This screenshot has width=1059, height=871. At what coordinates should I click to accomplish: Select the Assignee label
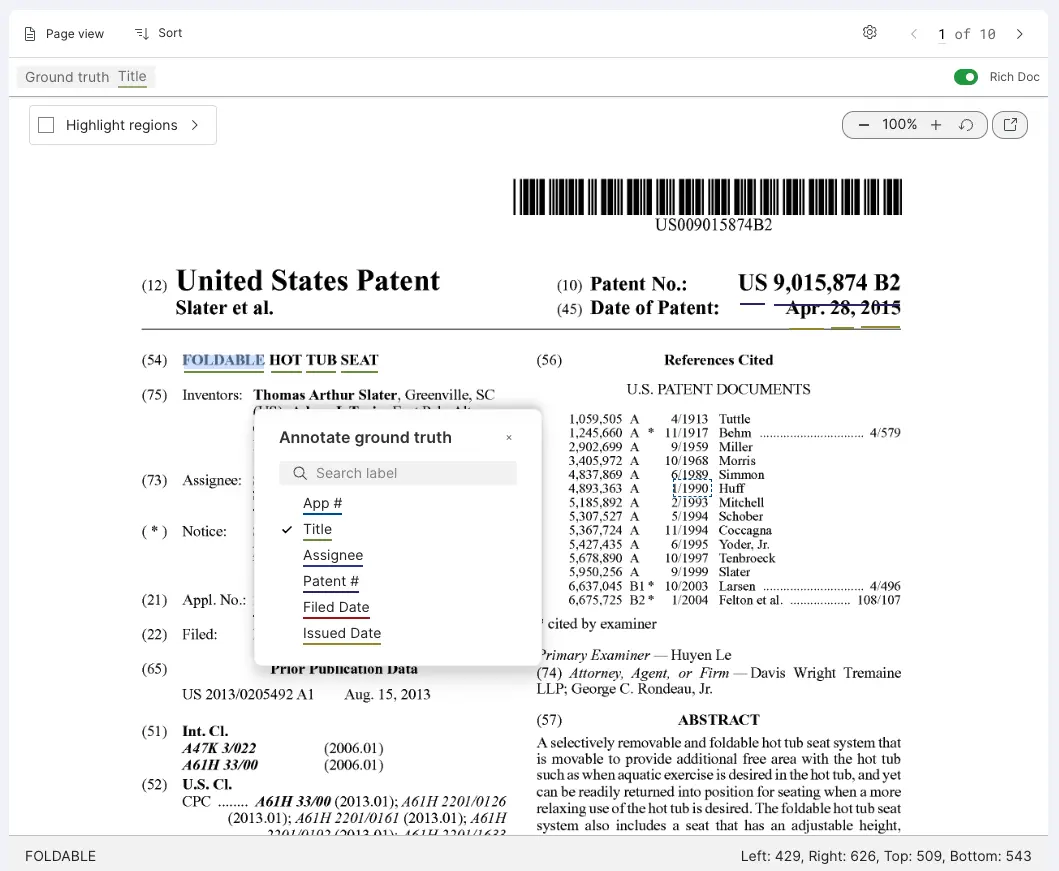(333, 555)
